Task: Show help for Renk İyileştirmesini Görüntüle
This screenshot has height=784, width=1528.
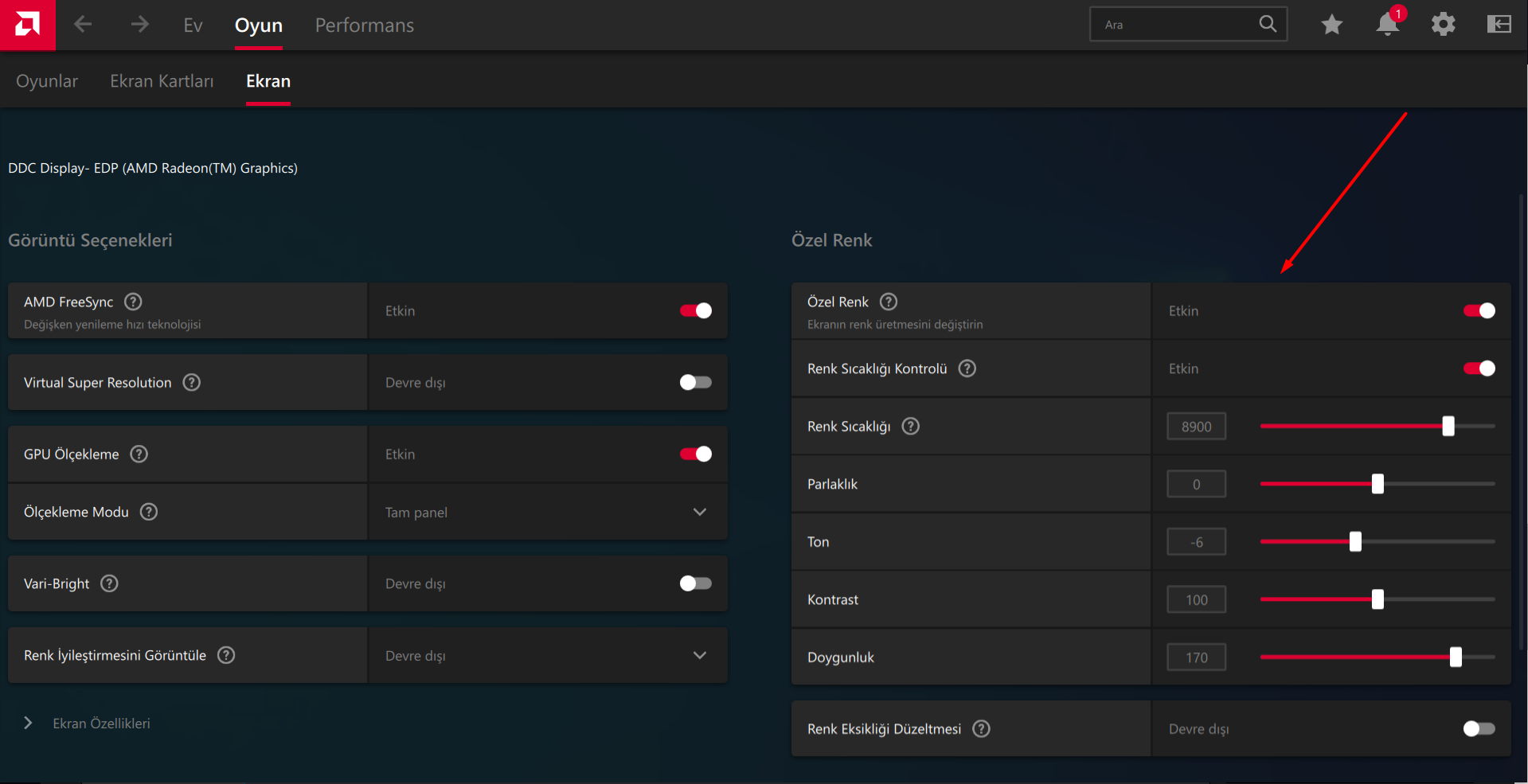Action: [x=226, y=655]
